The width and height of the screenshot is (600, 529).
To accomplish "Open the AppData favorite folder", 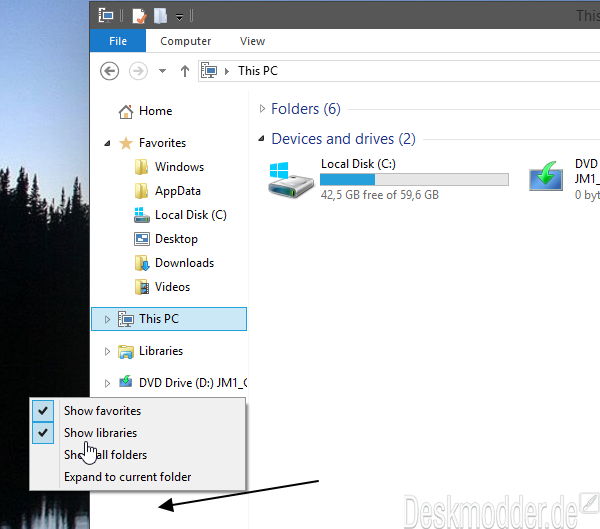I will point(178,191).
